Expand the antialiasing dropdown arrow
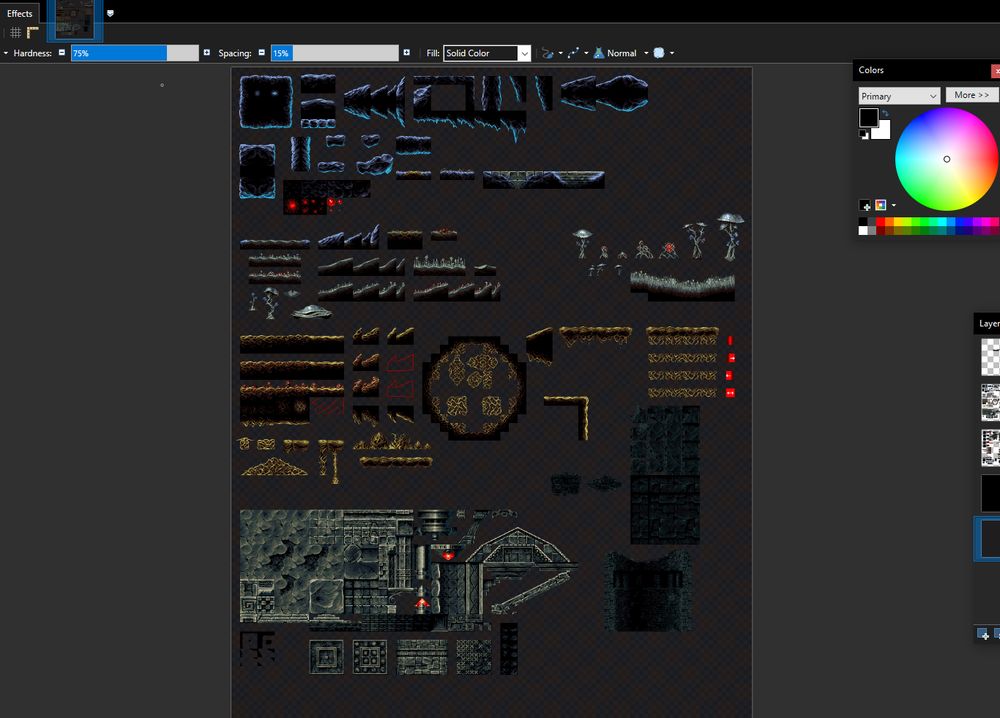This screenshot has height=718, width=1000. (x=561, y=53)
